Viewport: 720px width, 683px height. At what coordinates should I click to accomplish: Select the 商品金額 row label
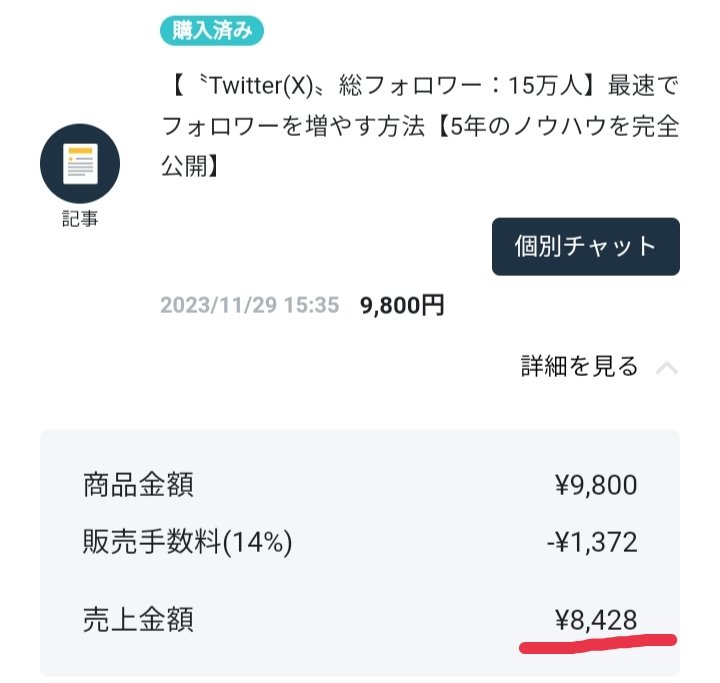[x=138, y=485]
